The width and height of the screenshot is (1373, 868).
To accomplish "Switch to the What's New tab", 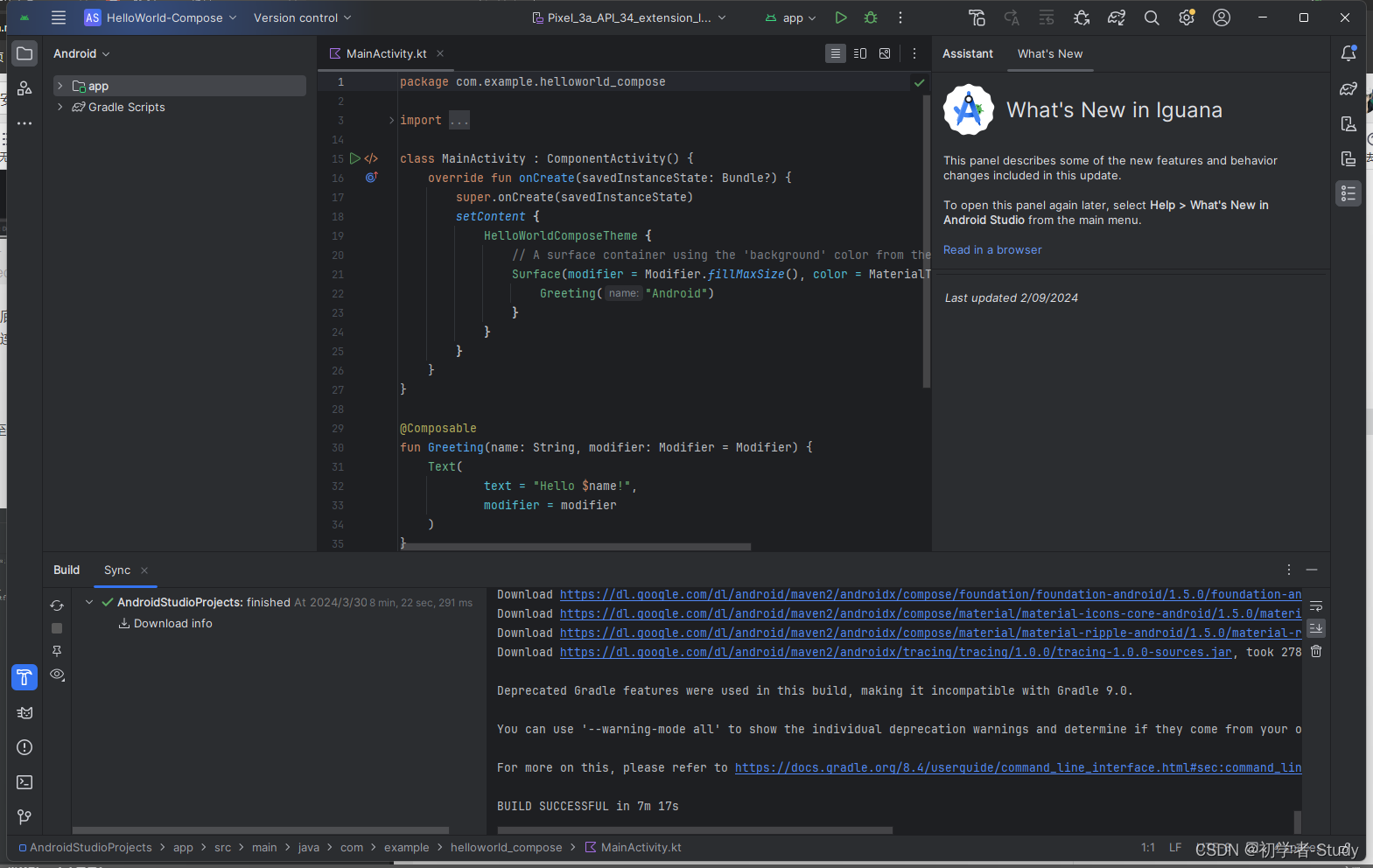I will click(x=1050, y=53).
